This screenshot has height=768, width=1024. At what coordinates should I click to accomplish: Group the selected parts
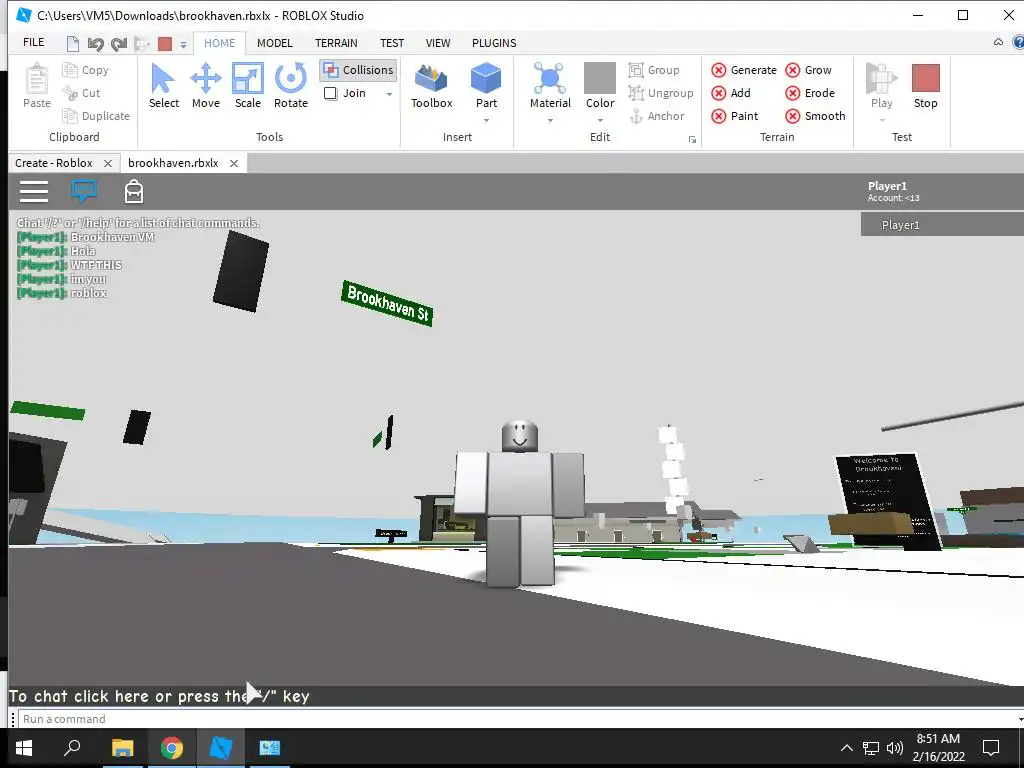point(654,70)
